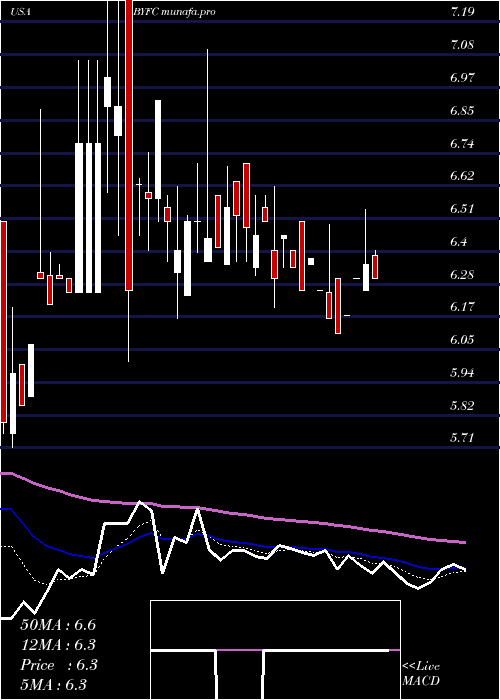This screenshot has height=700, width=500.
Task: Click the <<Live MACD label
Action: tap(421, 674)
